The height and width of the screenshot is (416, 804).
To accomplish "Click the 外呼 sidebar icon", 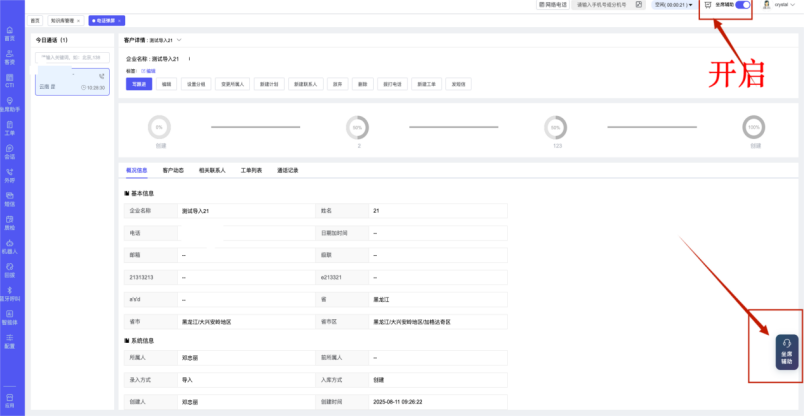I will [x=10, y=176].
